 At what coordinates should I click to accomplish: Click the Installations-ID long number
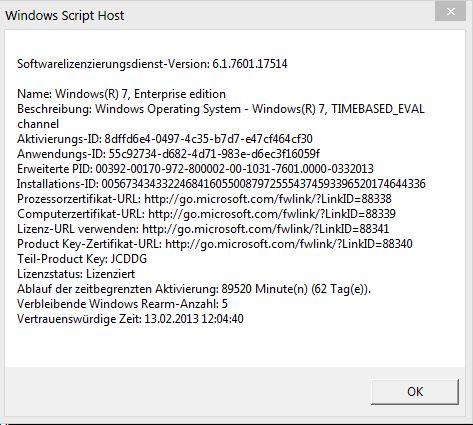point(263,184)
